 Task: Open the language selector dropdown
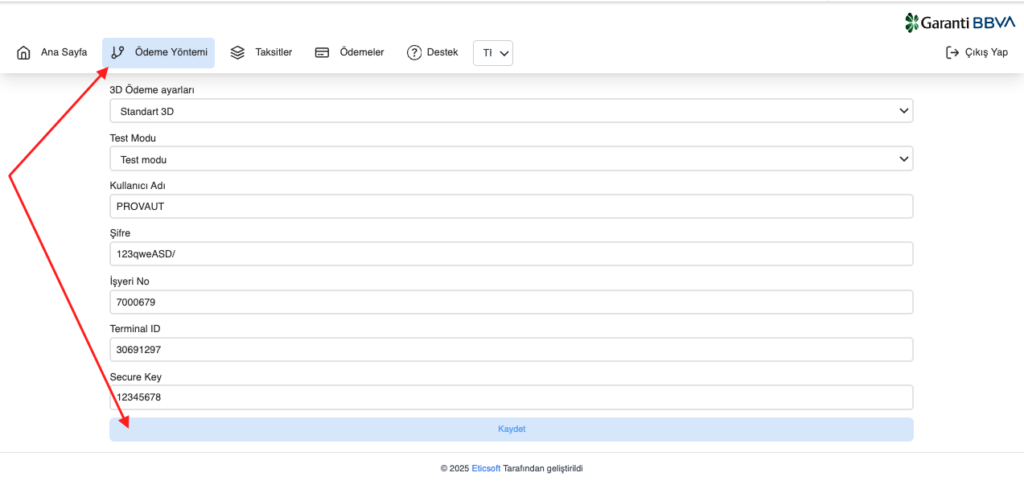tap(493, 53)
